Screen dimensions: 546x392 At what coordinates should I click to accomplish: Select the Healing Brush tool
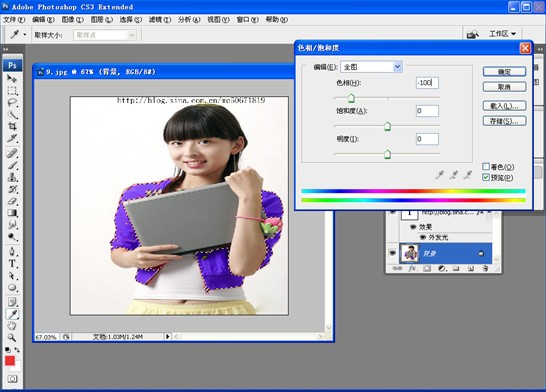click(12, 153)
